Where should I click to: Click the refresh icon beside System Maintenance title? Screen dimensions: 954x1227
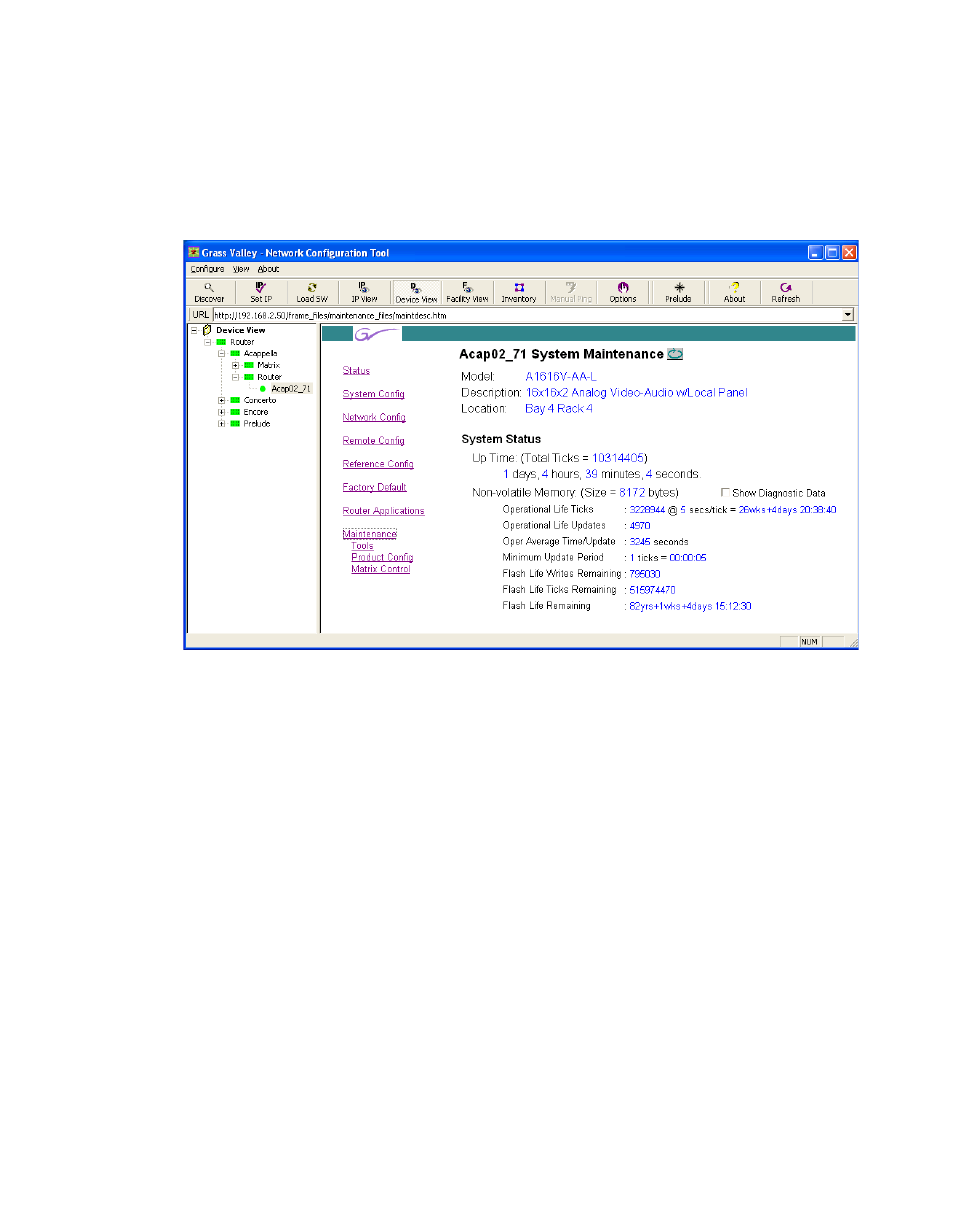(x=675, y=353)
